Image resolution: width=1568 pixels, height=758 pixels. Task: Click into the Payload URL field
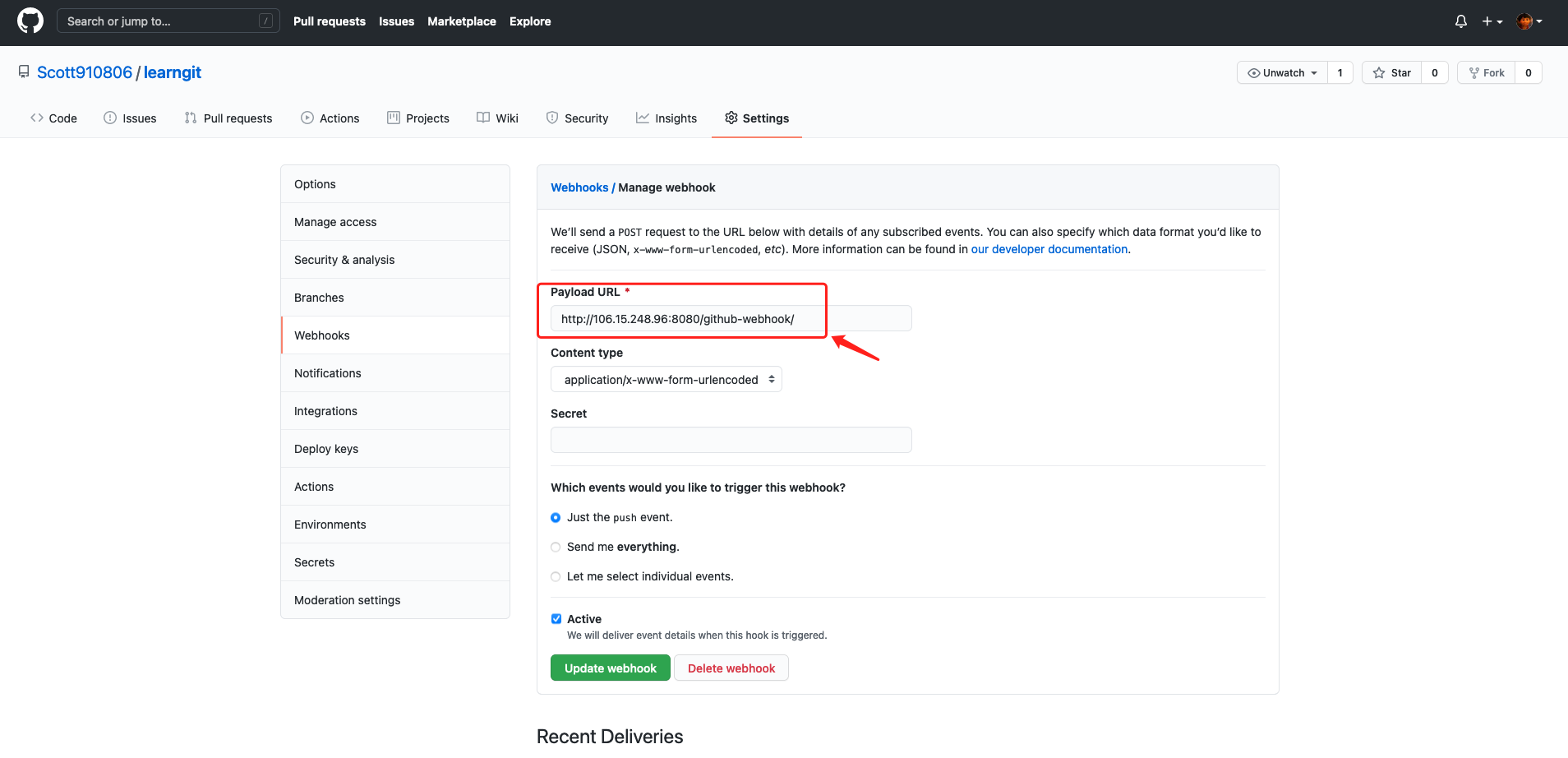[731, 318]
